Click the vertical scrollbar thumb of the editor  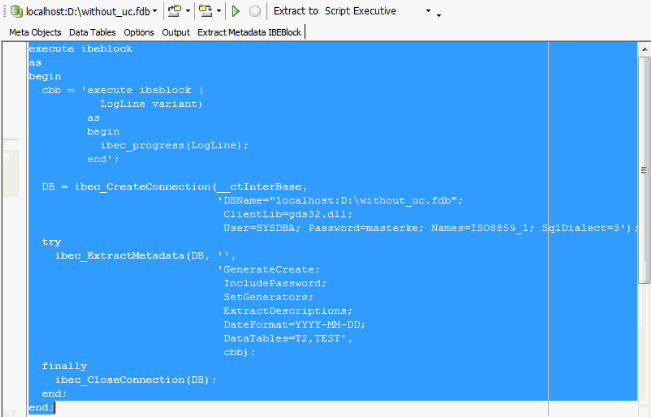pos(644,170)
